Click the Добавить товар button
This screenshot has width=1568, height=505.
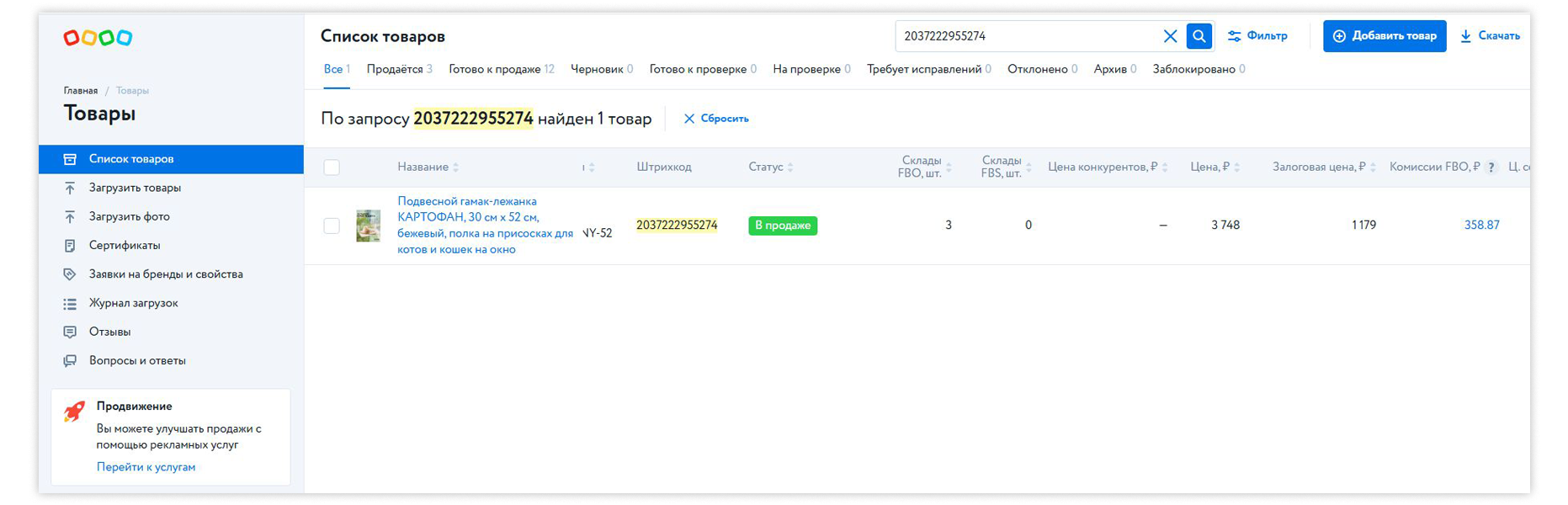1385,36
